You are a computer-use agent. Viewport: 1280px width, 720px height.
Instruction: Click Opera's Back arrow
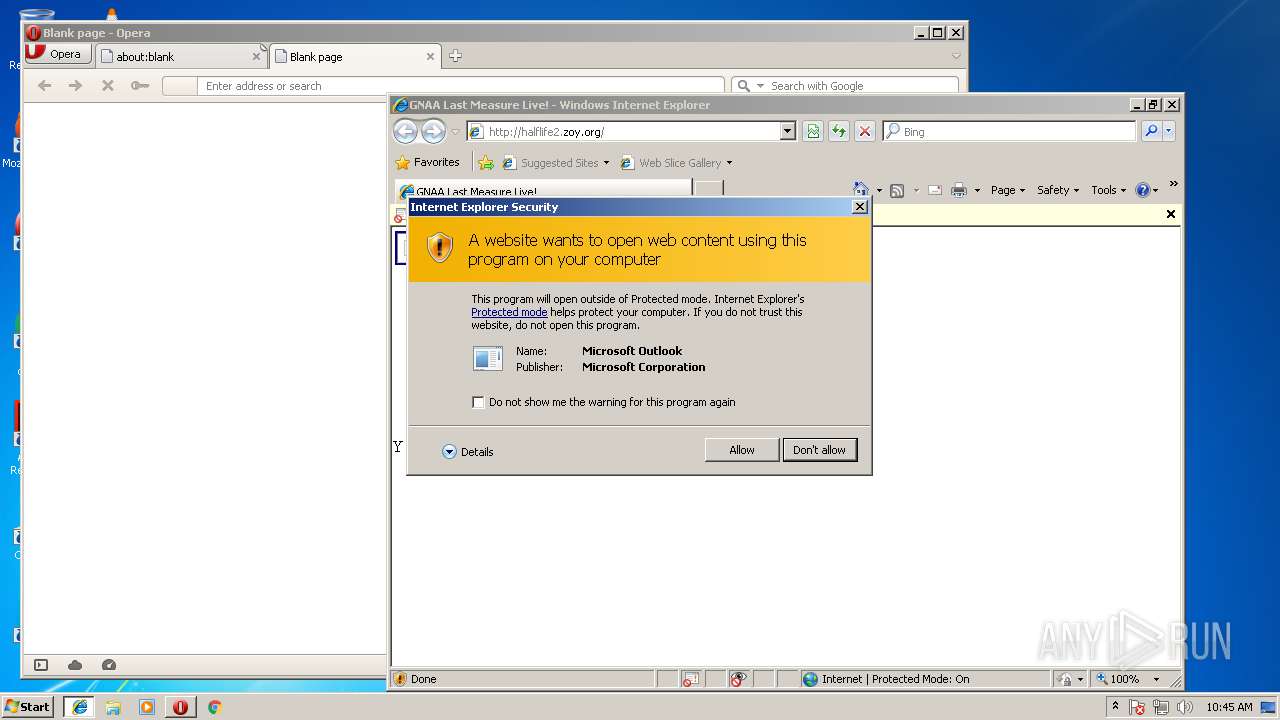tap(44, 86)
